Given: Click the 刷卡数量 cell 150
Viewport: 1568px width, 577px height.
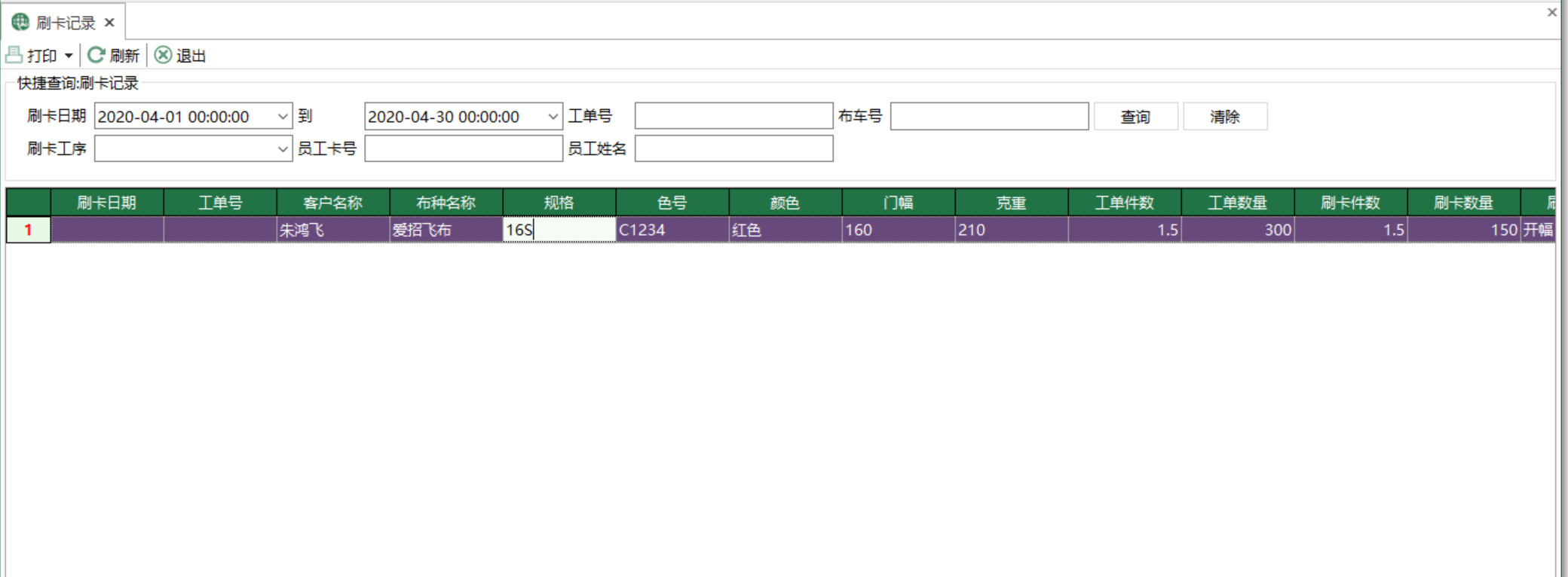Looking at the screenshot, I should (1464, 230).
